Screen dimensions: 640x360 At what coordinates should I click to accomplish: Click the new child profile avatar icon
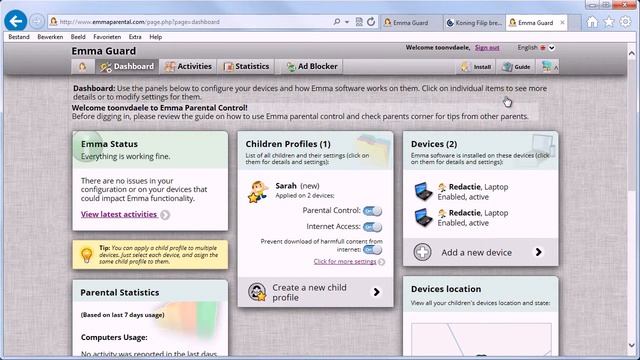coord(258,292)
